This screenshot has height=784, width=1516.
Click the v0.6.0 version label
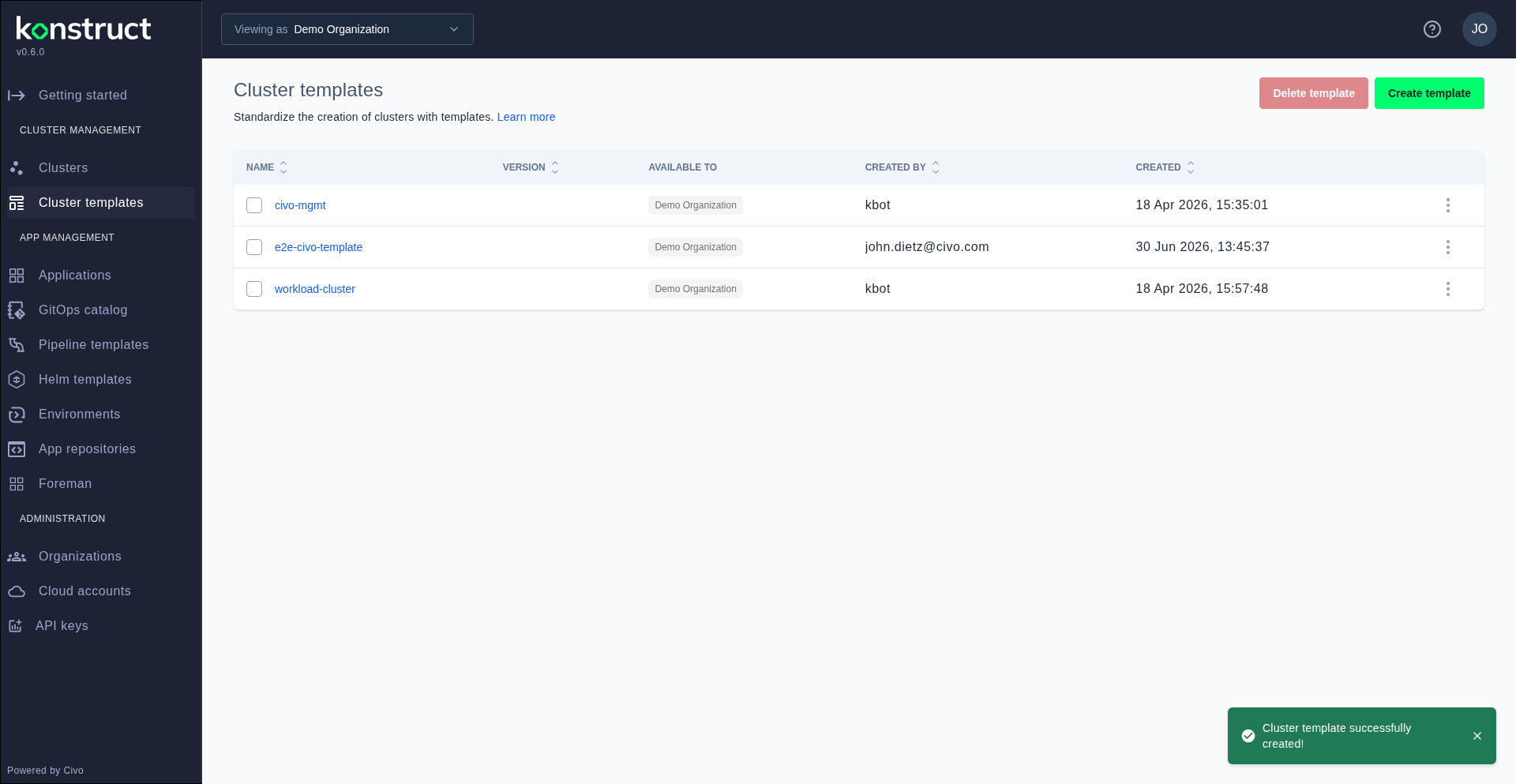[31, 52]
